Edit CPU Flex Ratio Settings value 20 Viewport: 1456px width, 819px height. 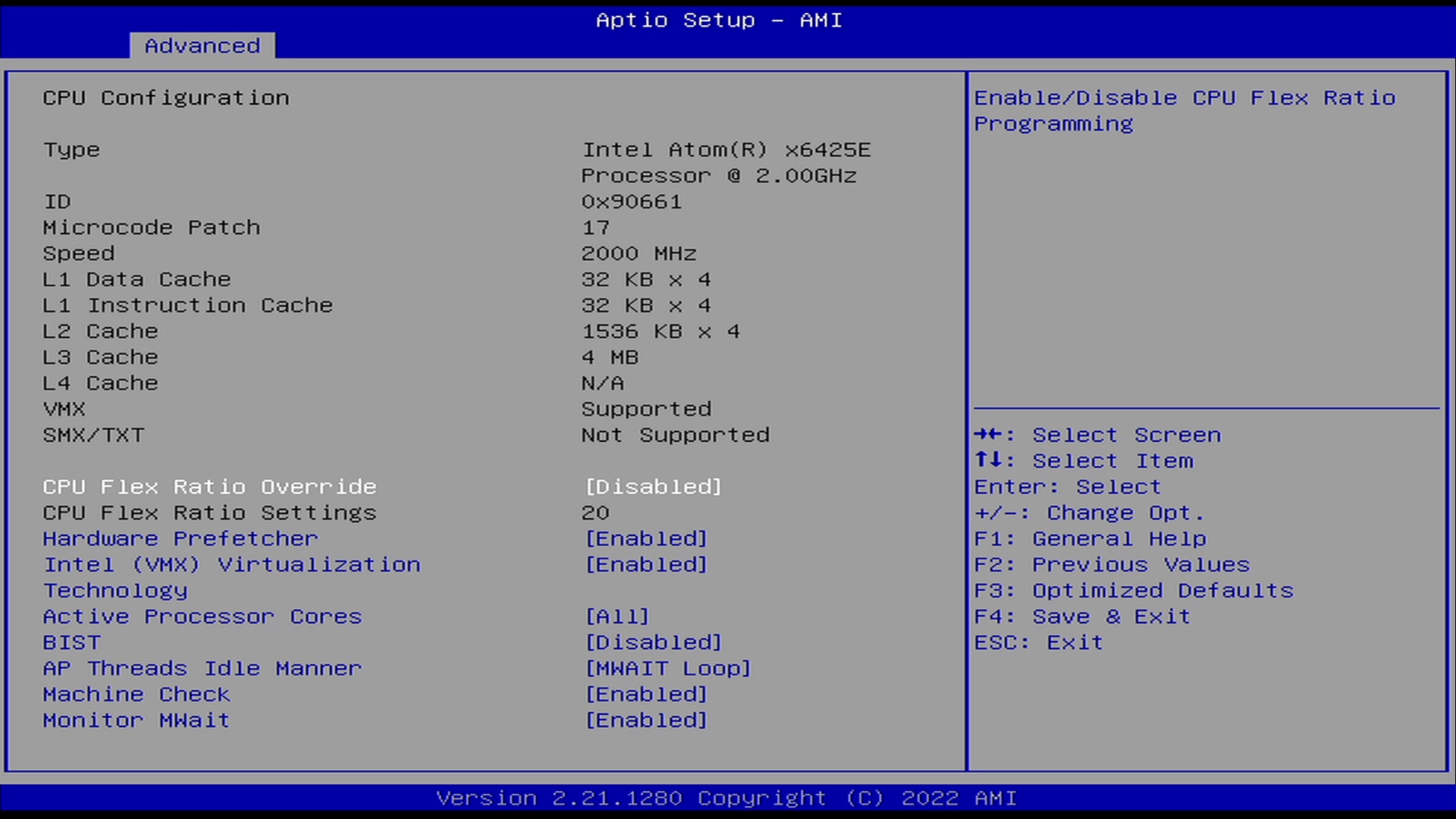tap(595, 513)
